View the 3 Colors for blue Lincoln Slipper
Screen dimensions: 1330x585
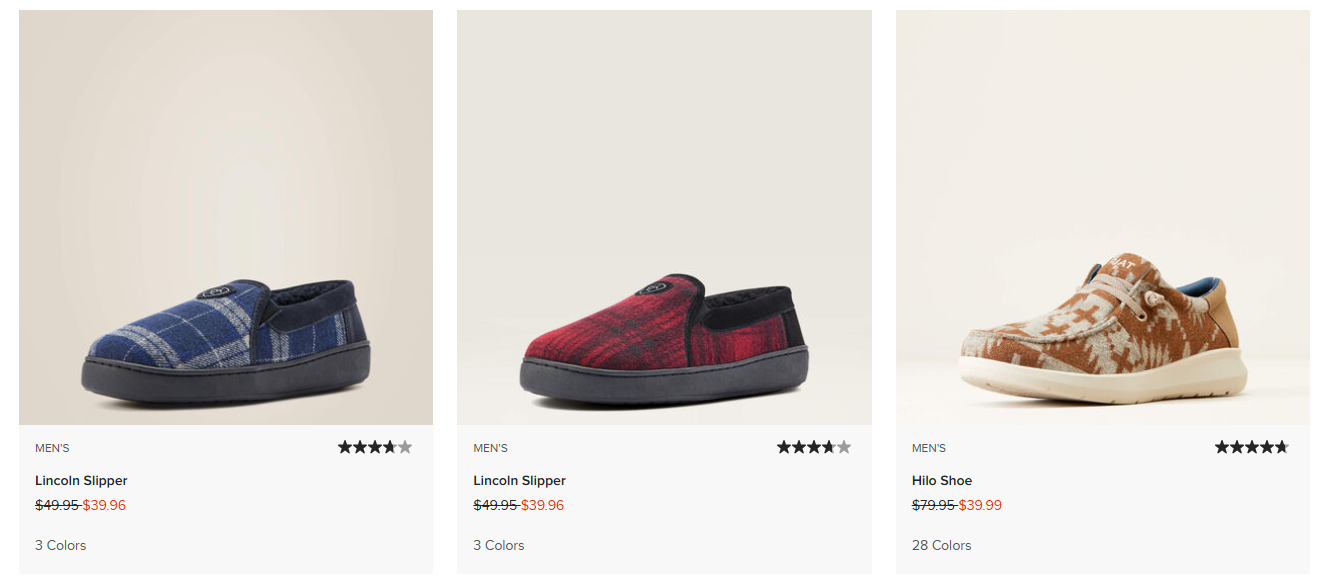click(x=59, y=545)
